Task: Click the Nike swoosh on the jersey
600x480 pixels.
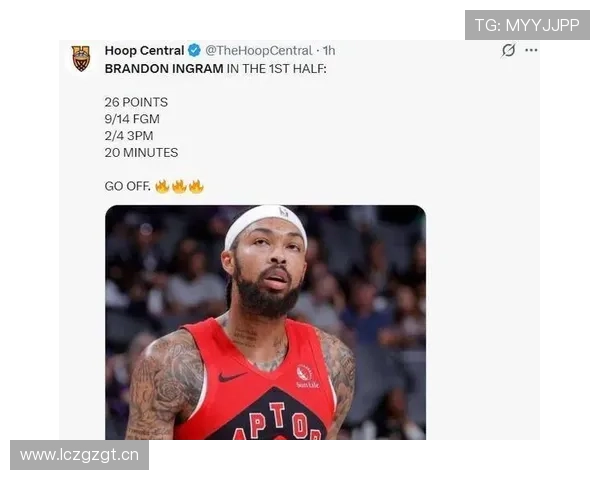Action: (x=232, y=377)
